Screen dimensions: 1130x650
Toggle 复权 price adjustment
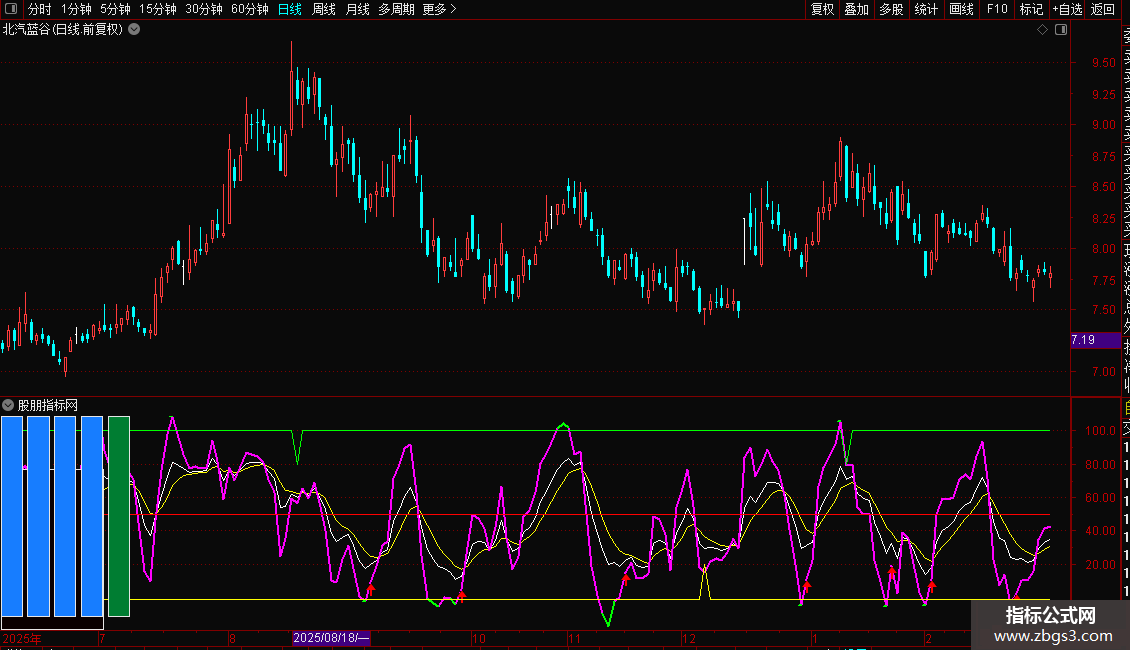(822, 9)
